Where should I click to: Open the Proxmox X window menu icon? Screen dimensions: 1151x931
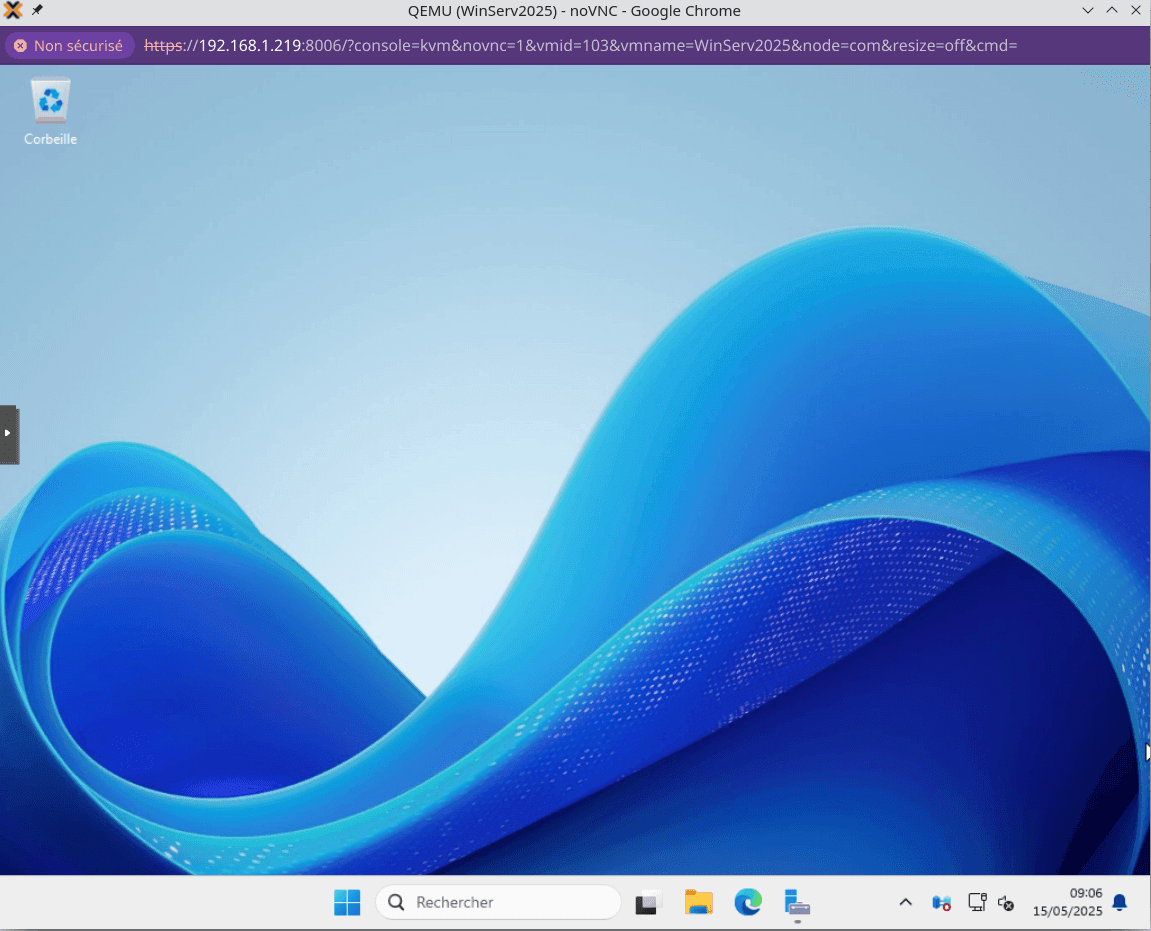pos(12,10)
